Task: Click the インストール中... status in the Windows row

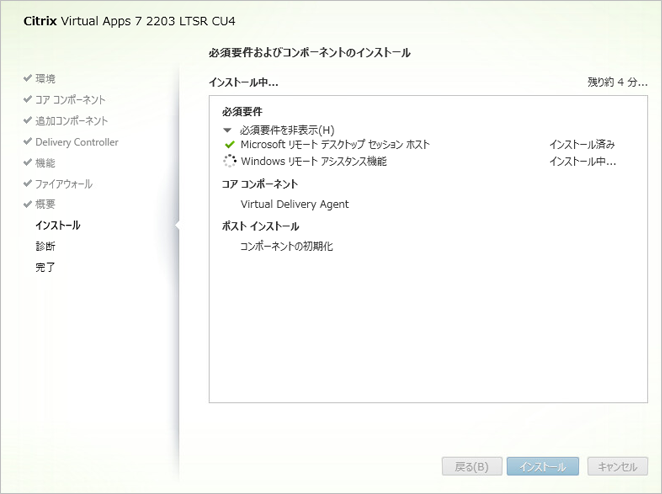Action: (583, 161)
